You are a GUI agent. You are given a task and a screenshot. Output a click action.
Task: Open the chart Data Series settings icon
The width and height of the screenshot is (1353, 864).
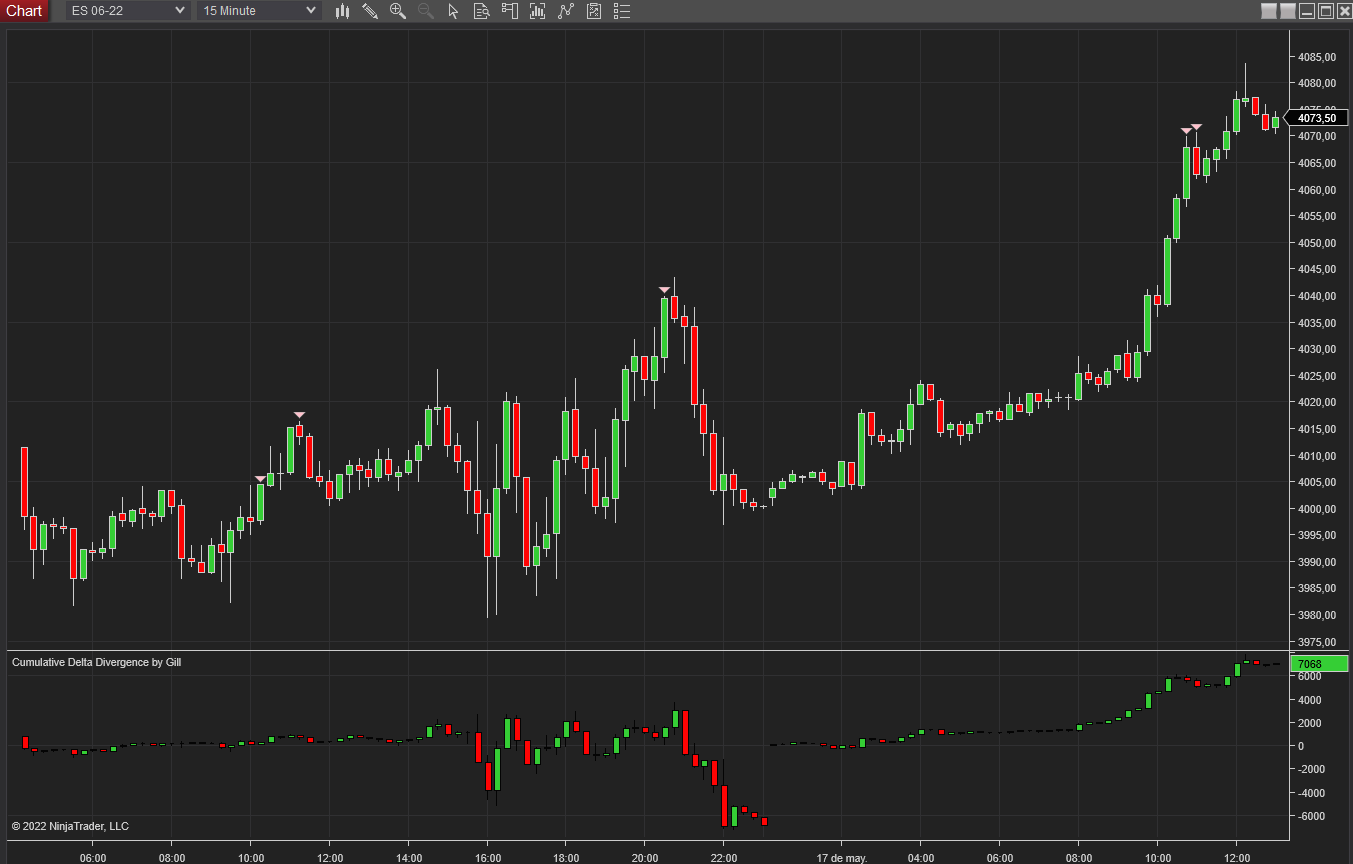481,11
